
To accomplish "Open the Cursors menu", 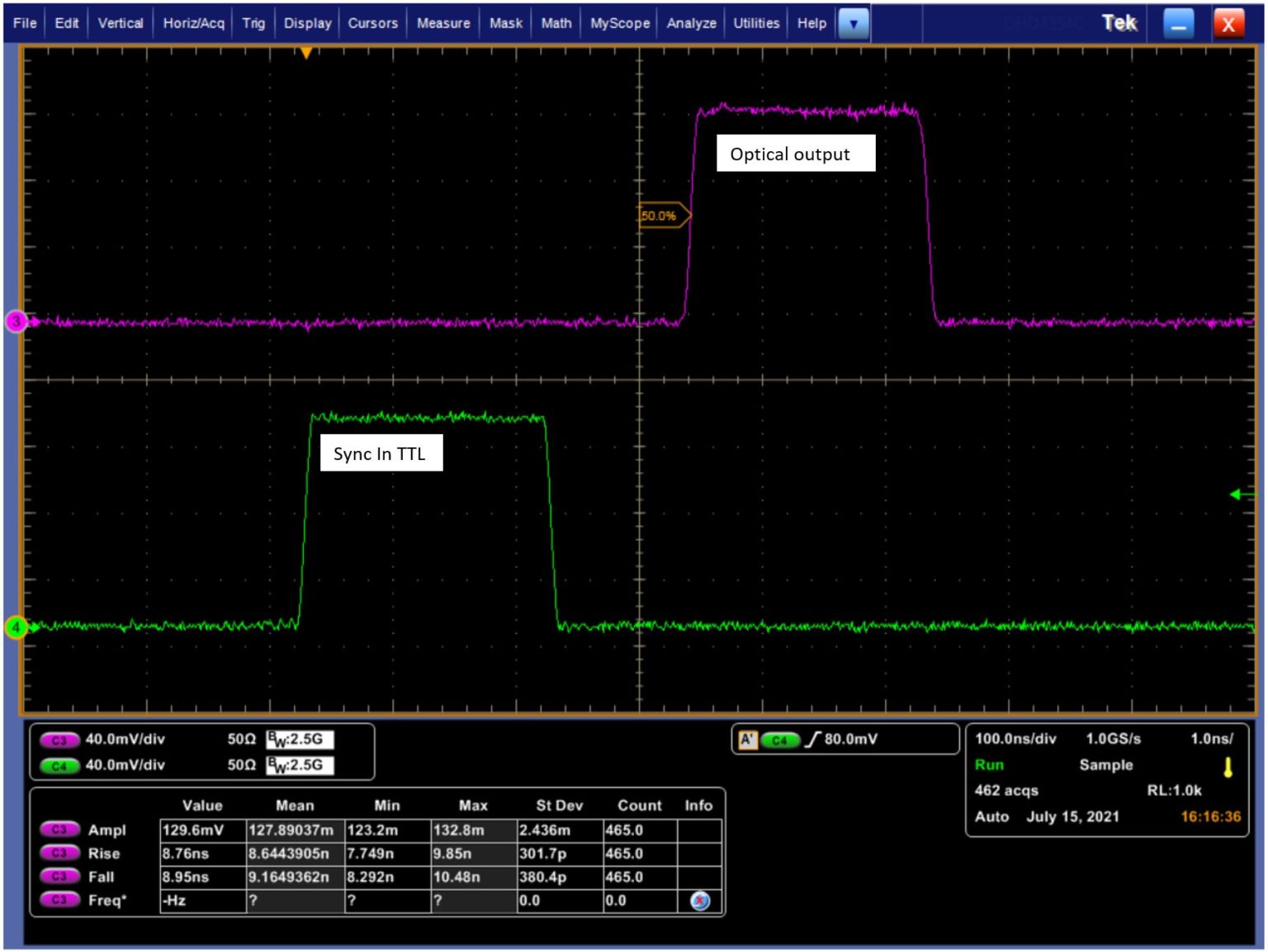I will tap(372, 23).
